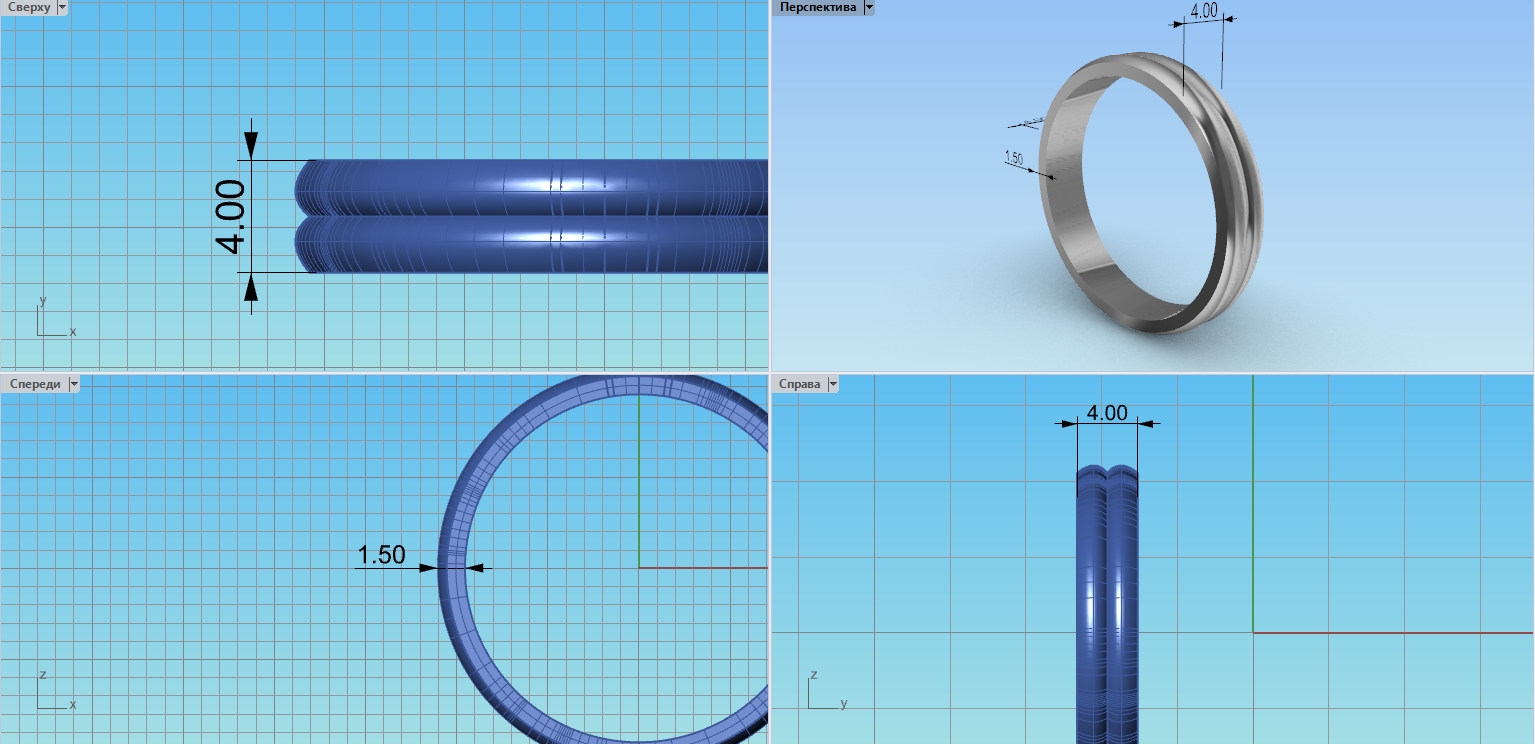Click the Справа viewport title label
The width and height of the screenshot is (1535, 744).
click(799, 384)
